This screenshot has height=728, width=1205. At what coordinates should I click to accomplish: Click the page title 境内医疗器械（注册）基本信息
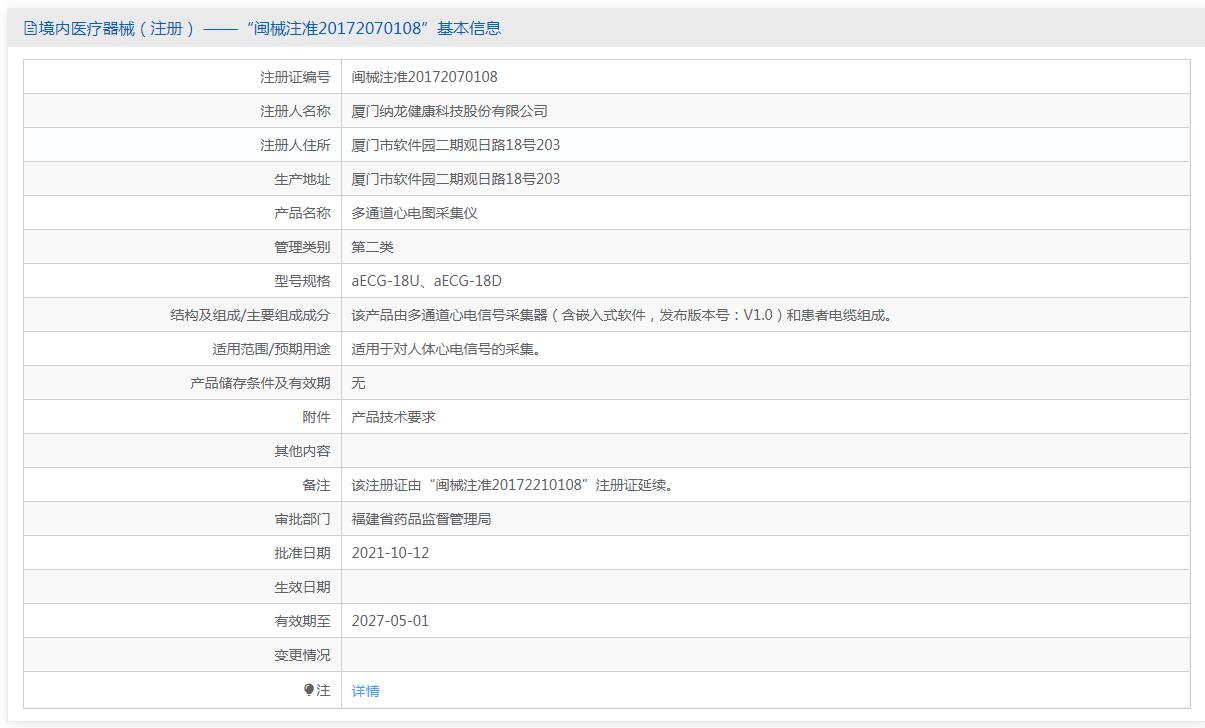coord(269,29)
